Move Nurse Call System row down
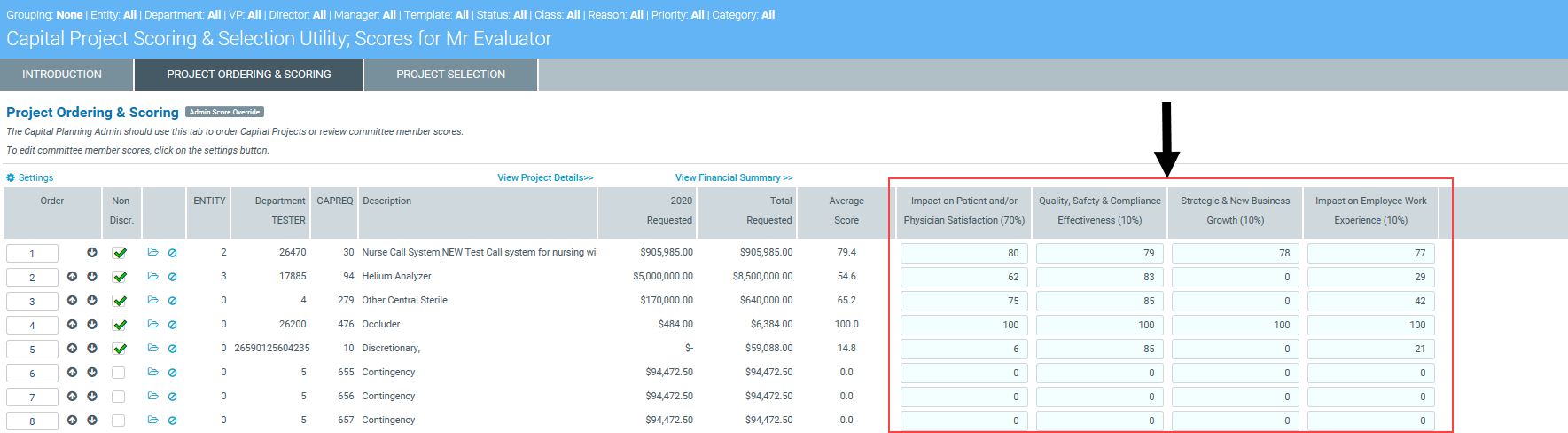Image resolution: width=1568 pixels, height=433 pixels. pyautogui.click(x=92, y=253)
